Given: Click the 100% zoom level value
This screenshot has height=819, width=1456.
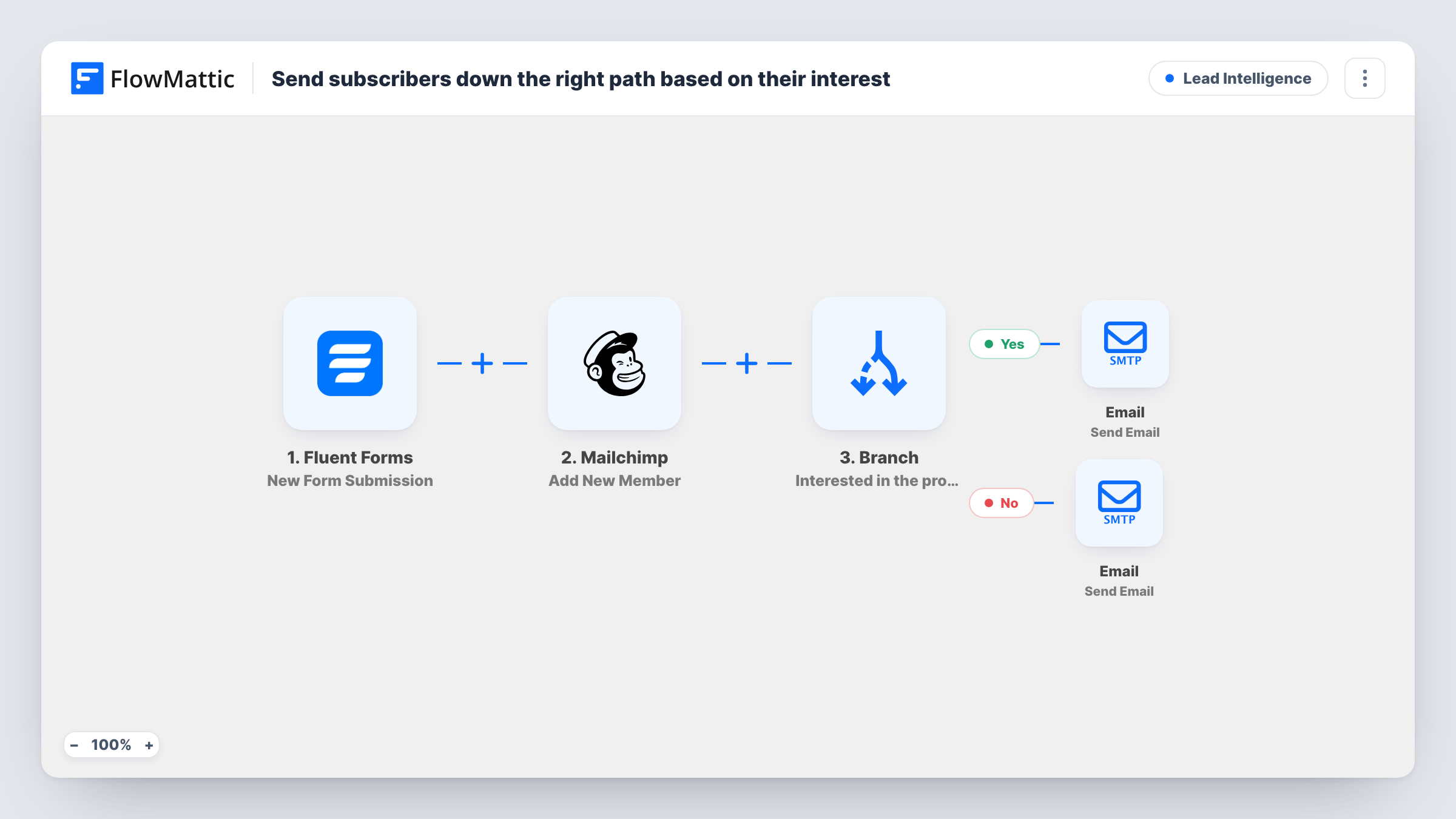Looking at the screenshot, I should (111, 745).
